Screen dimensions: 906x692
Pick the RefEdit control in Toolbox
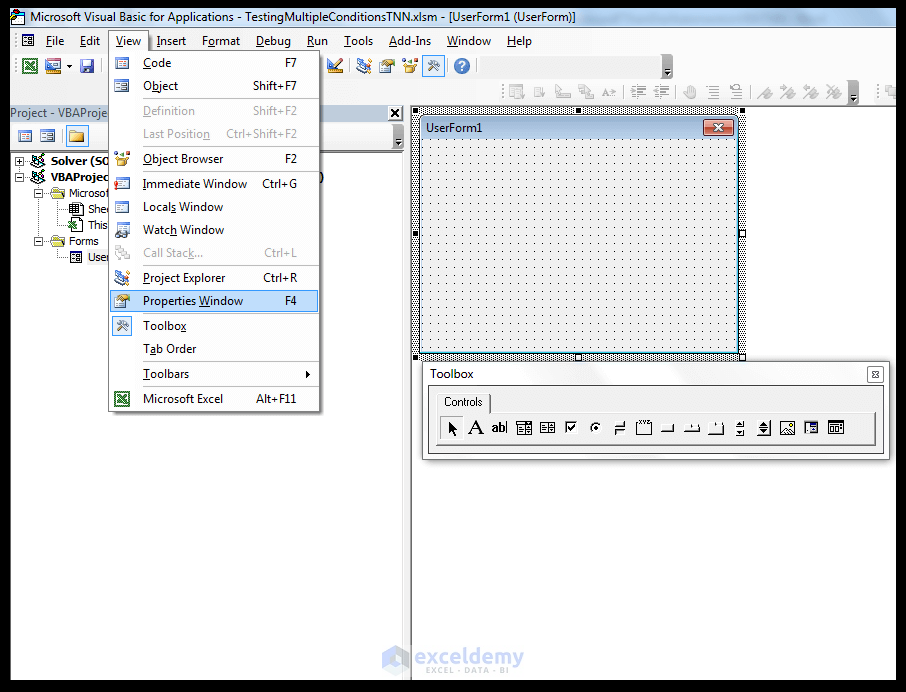pyautogui.click(x=811, y=428)
